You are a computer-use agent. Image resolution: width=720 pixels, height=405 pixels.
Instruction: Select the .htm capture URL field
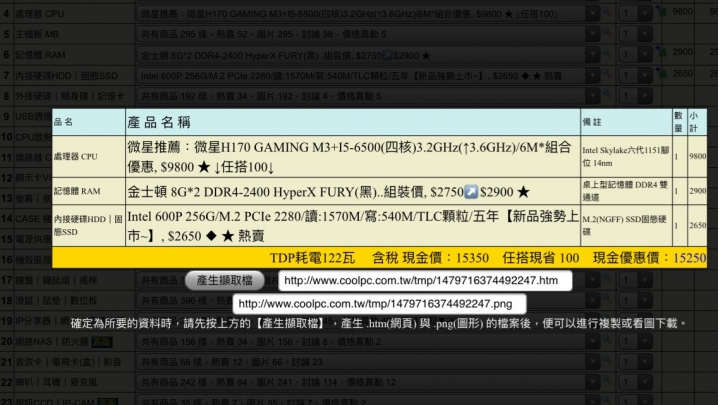point(425,281)
